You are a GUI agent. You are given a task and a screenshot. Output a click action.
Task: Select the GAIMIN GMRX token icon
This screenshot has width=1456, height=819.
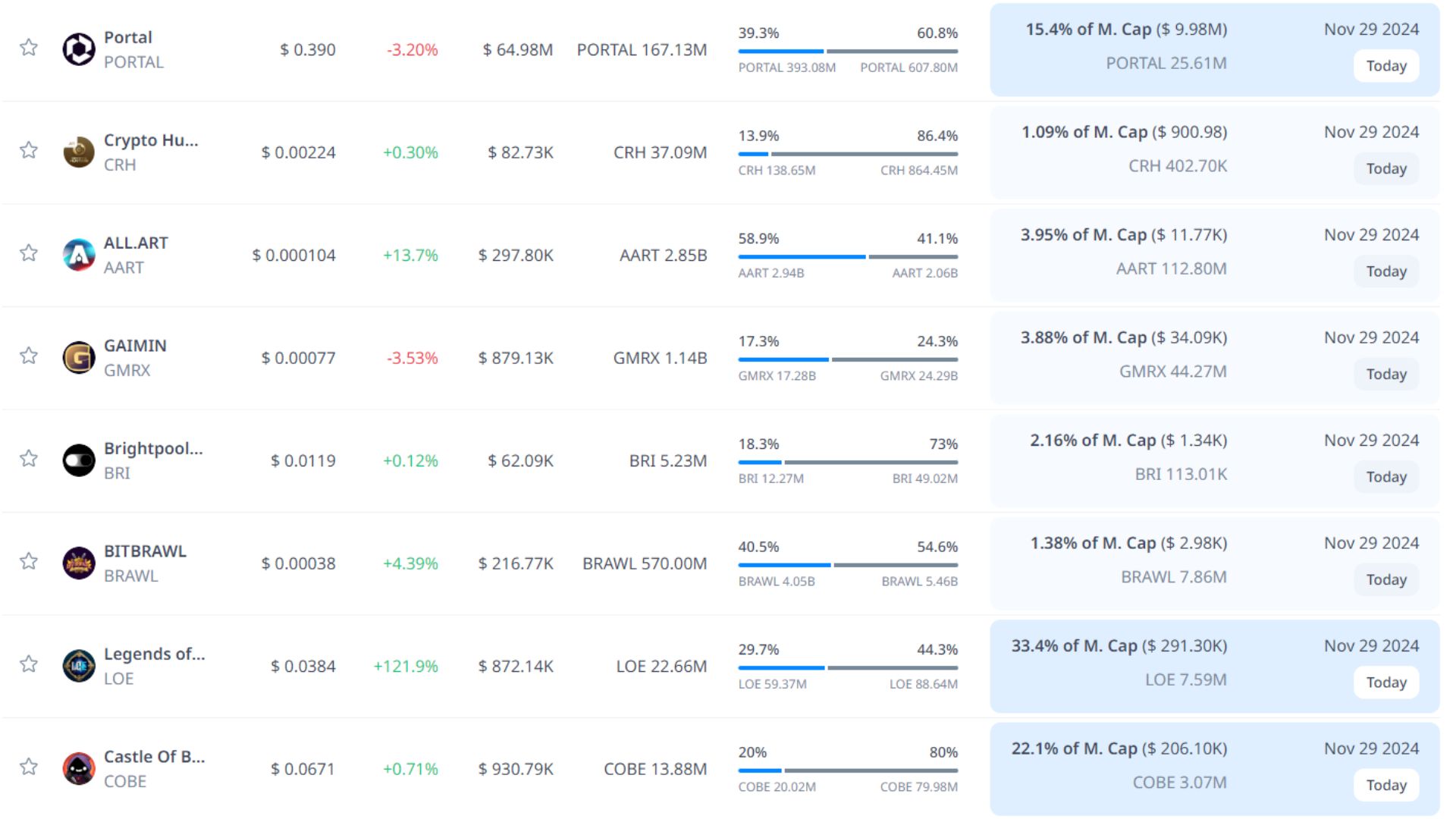coord(79,358)
